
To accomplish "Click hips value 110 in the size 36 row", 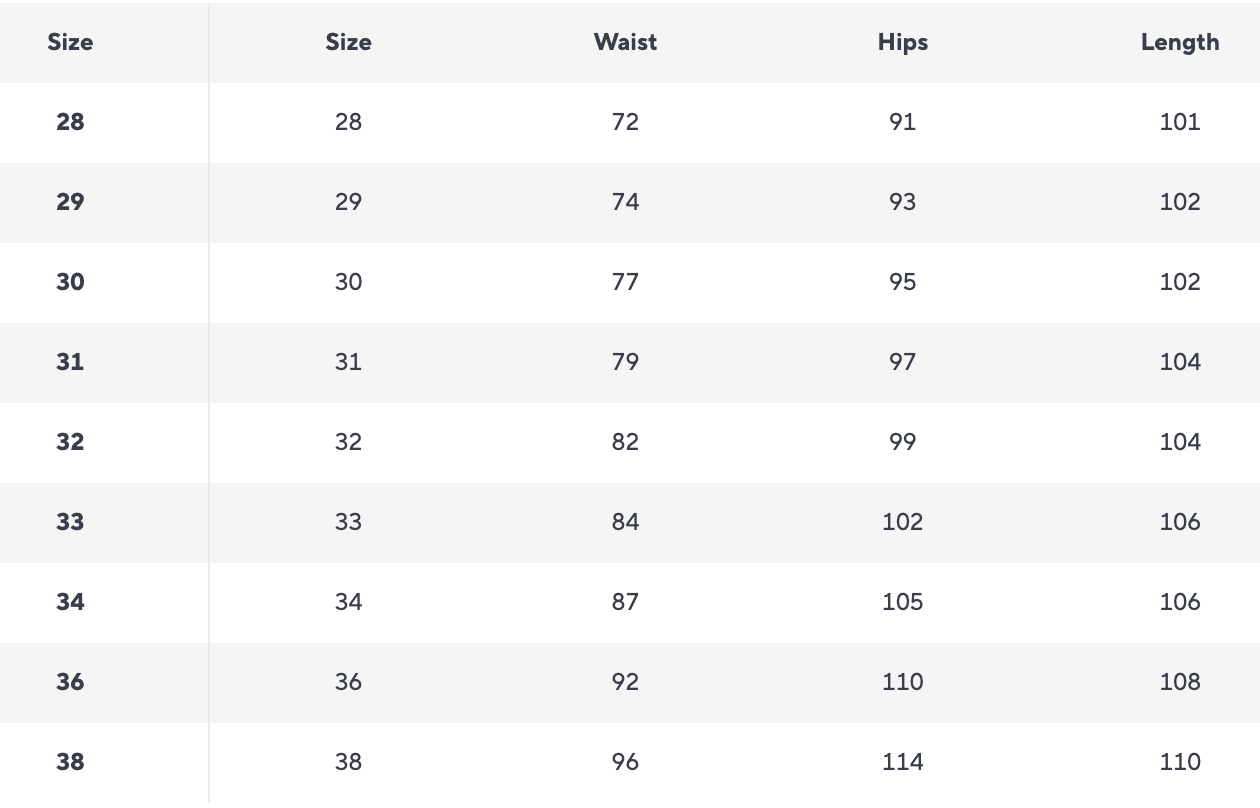I will pos(902,682).
